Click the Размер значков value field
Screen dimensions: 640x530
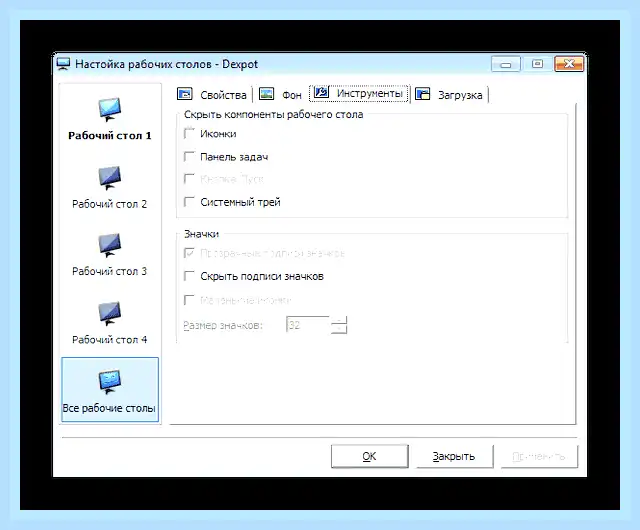308,325
